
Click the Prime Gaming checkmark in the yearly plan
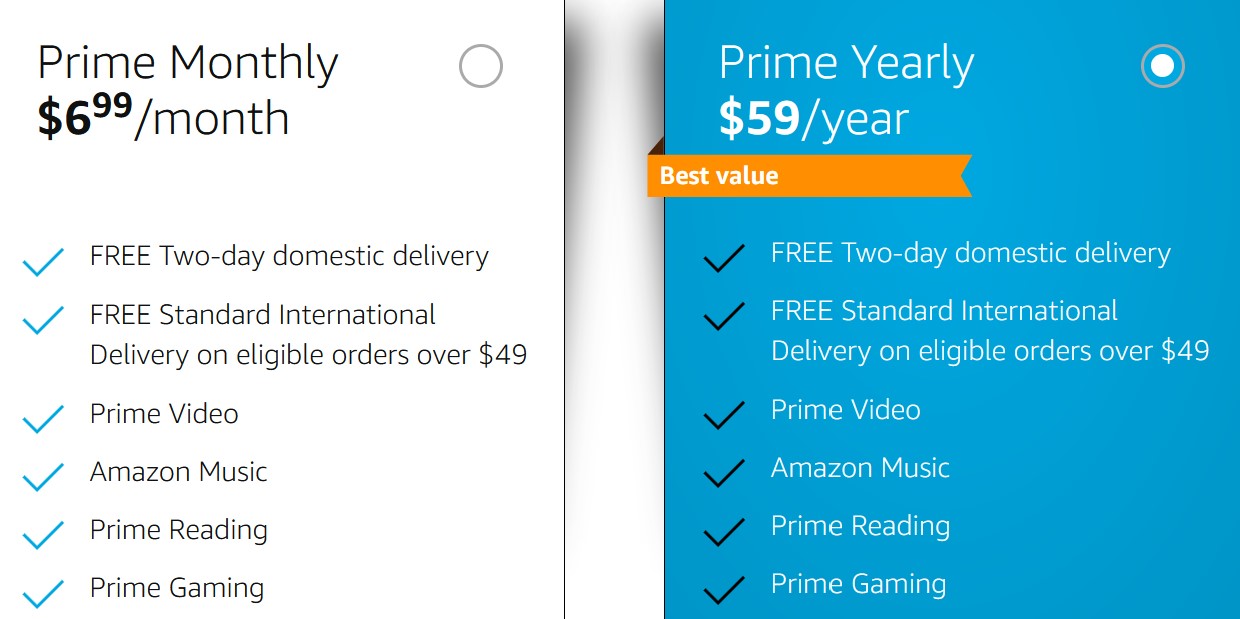722,590
